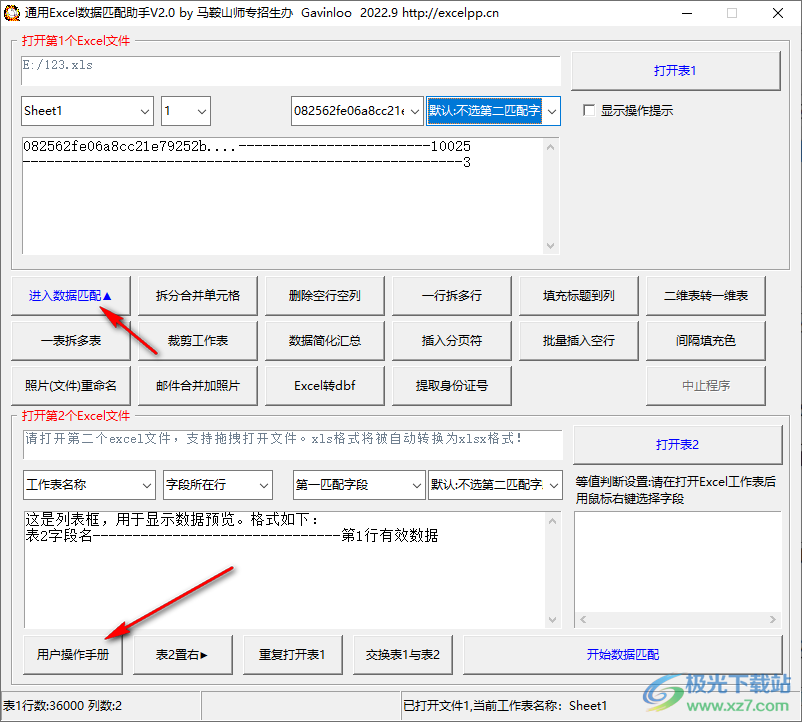Click 提取身份证号 button
The image size is (802, 722).
[x=452, y=386]
